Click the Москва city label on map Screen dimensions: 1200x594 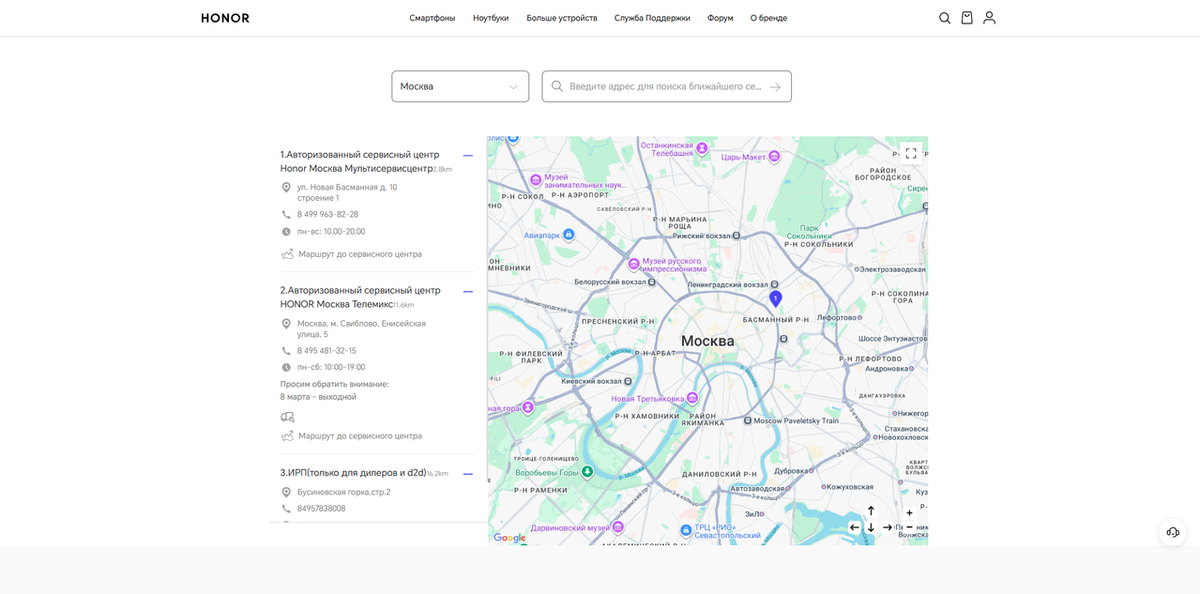pyautogui.click(x=708, y=341)
